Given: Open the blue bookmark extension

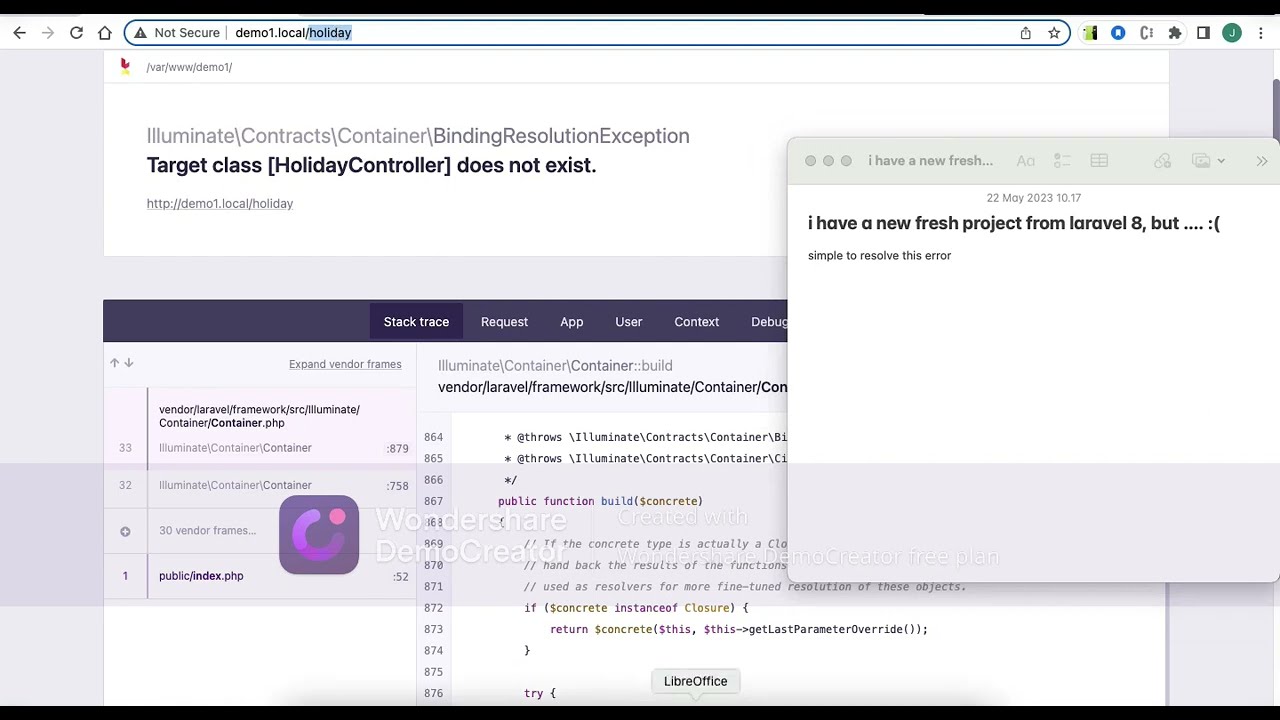Looking at the screenshot, I should (x=1118, y=33).
